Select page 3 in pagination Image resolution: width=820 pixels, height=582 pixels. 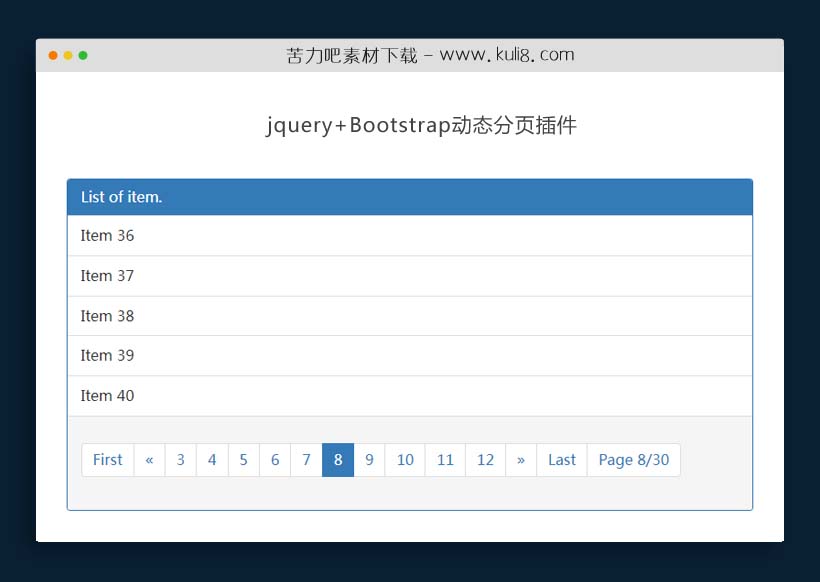pos(180,460)
